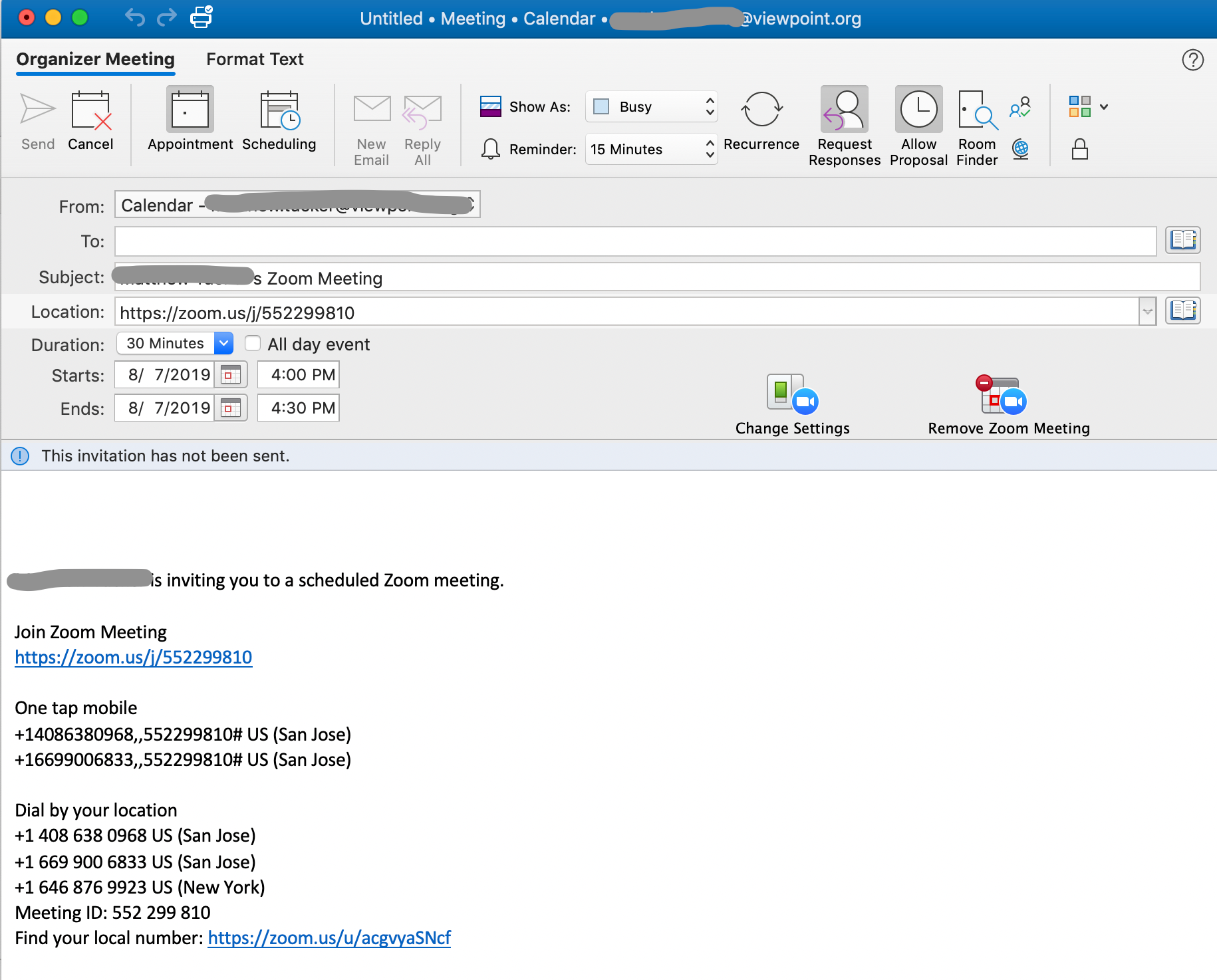This screenshot has width=1217, height=980.
Task: Click the Print icon in title bar
Action: click(202, 17)
